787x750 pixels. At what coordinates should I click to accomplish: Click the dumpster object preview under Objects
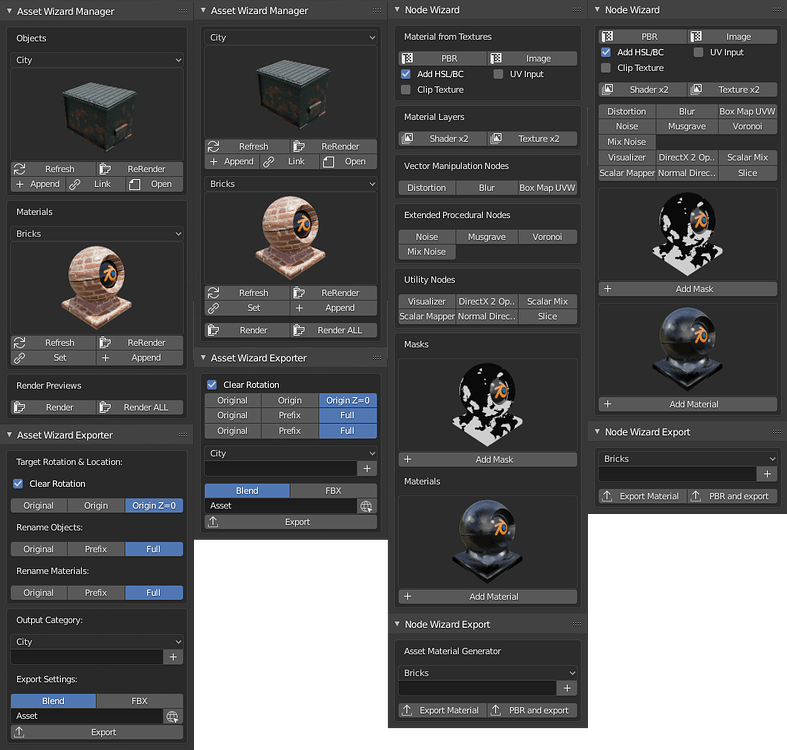click(x=97, y=115)
